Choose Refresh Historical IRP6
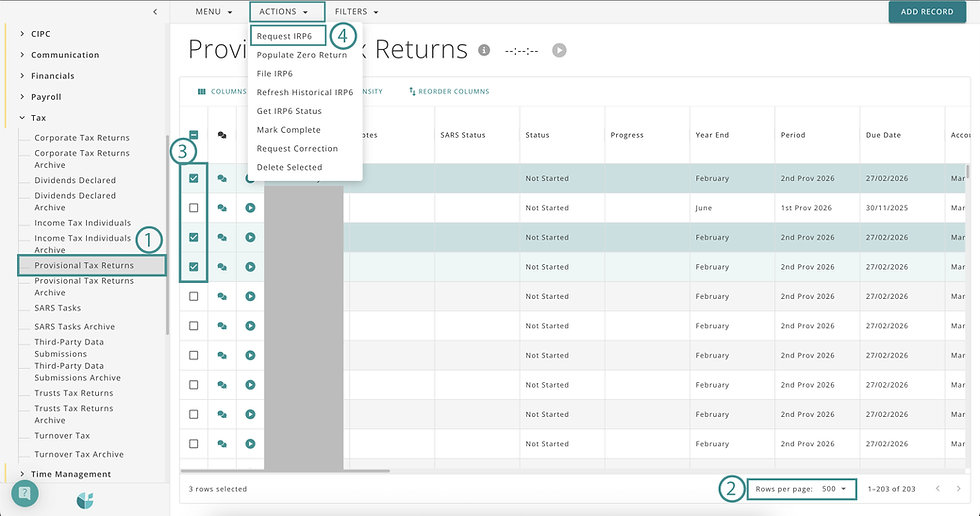The width and height of the screenshot is (980, 516). click(305, 92)
